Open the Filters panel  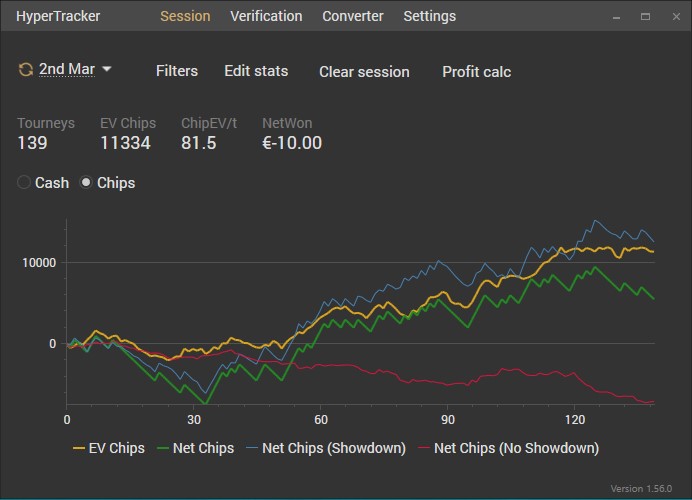(177, 71)
